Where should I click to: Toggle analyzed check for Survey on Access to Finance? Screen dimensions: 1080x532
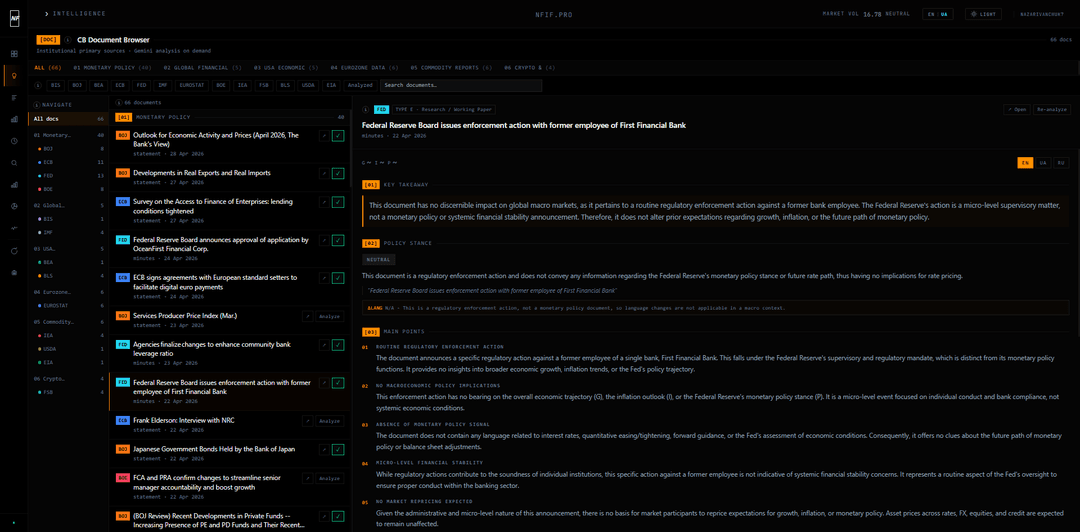[338, 202]
